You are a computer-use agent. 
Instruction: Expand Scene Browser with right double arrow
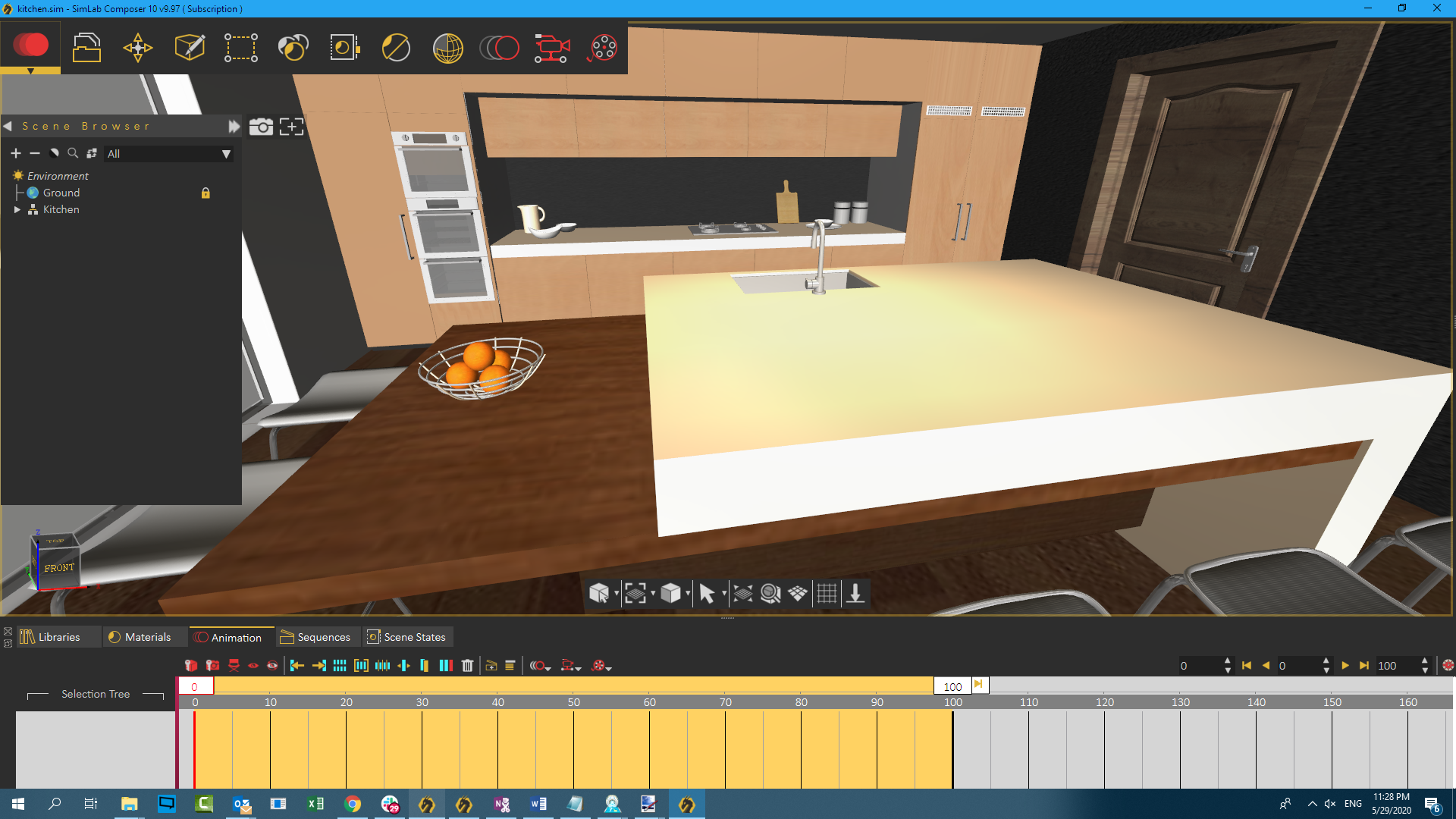(x=234, y=127)
